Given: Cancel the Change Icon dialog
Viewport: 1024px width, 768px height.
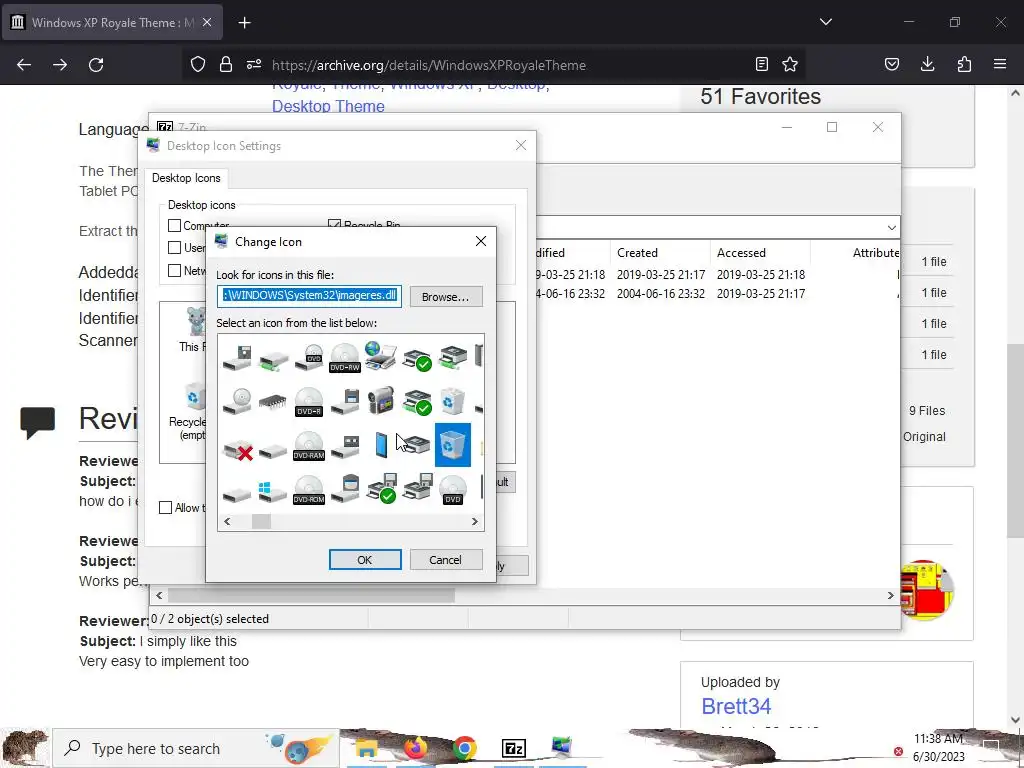Looking at the screenshot, I should (445, 560).
